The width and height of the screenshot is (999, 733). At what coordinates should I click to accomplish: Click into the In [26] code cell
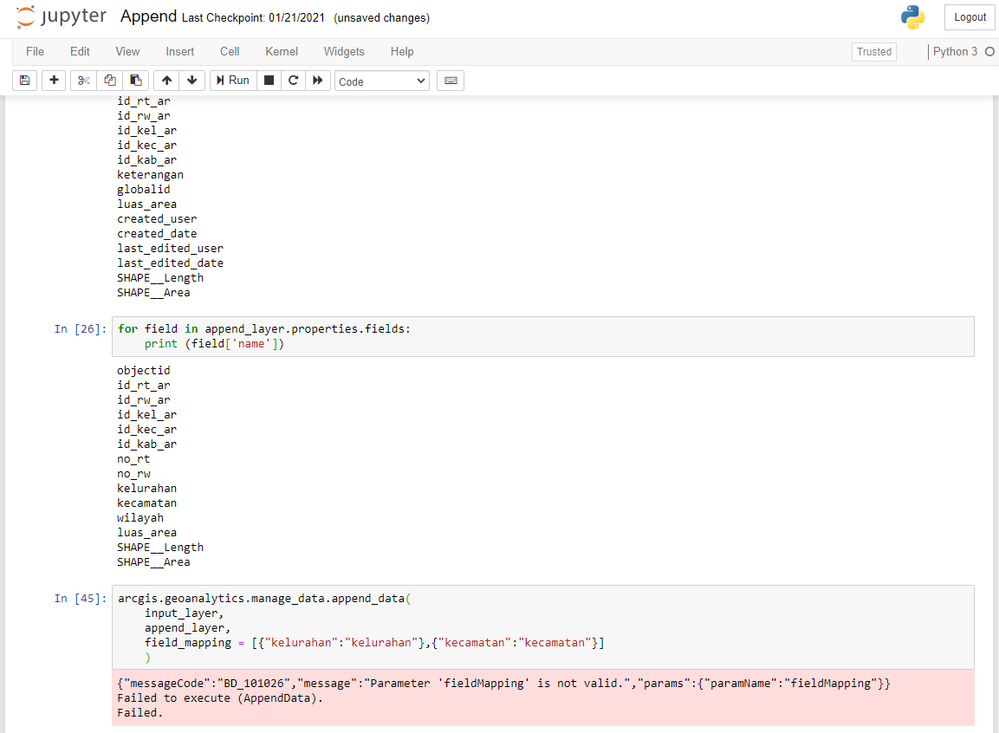tap(543, 337)
